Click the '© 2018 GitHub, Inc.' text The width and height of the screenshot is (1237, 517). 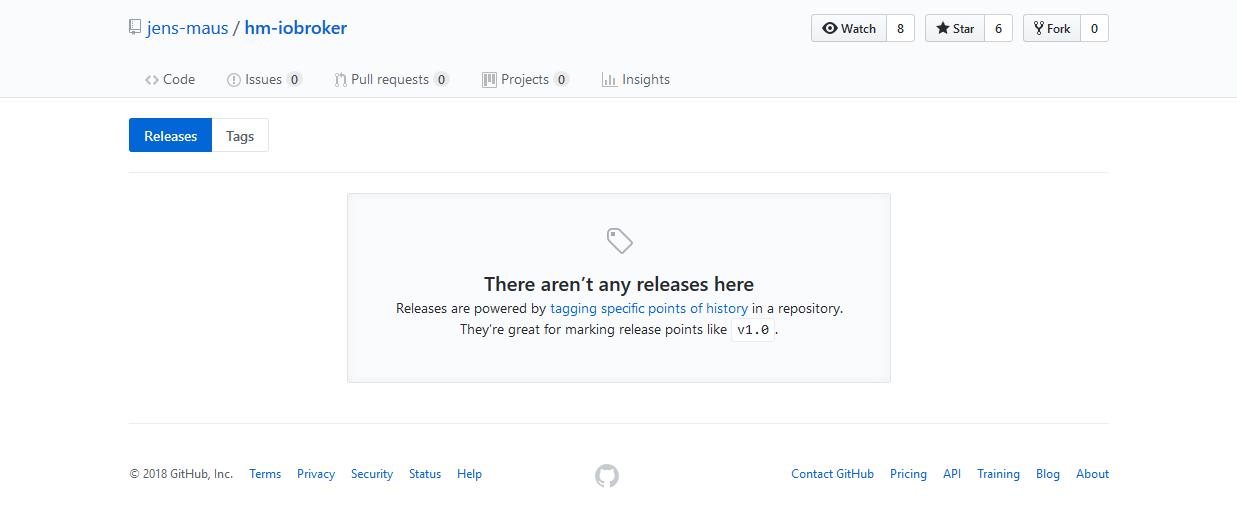click(x=181, y=474)
